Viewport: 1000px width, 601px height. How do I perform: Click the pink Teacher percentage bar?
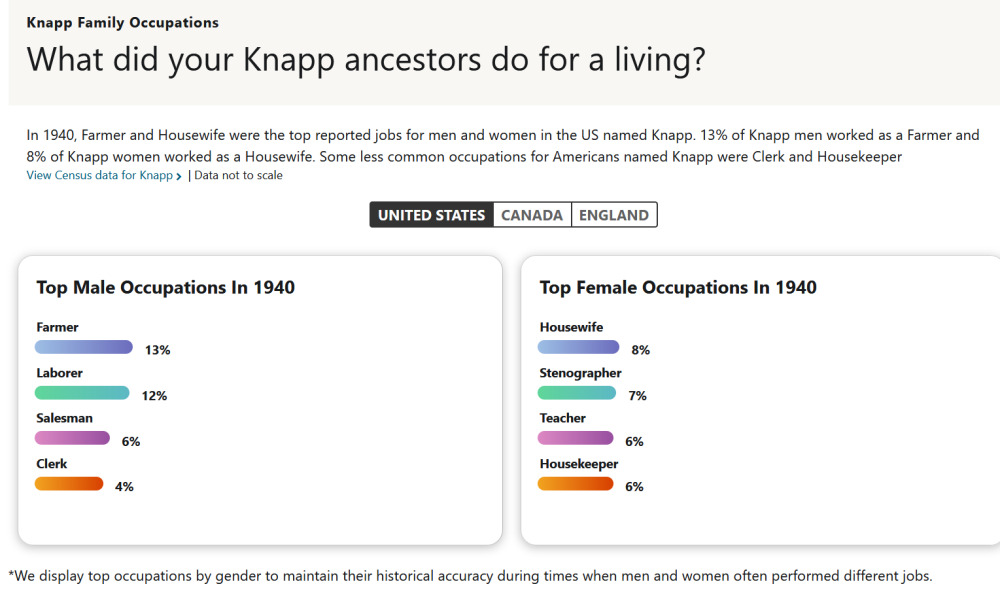click(x=575, y=438)
